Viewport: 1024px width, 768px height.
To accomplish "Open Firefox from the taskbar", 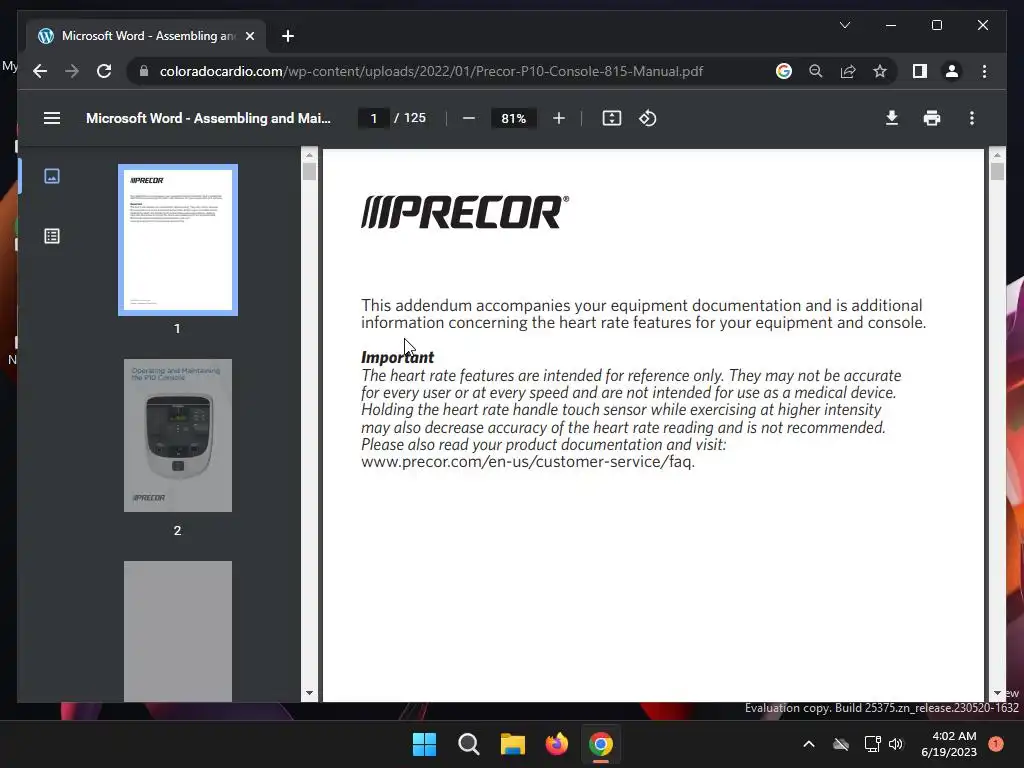I will (556, 744).
